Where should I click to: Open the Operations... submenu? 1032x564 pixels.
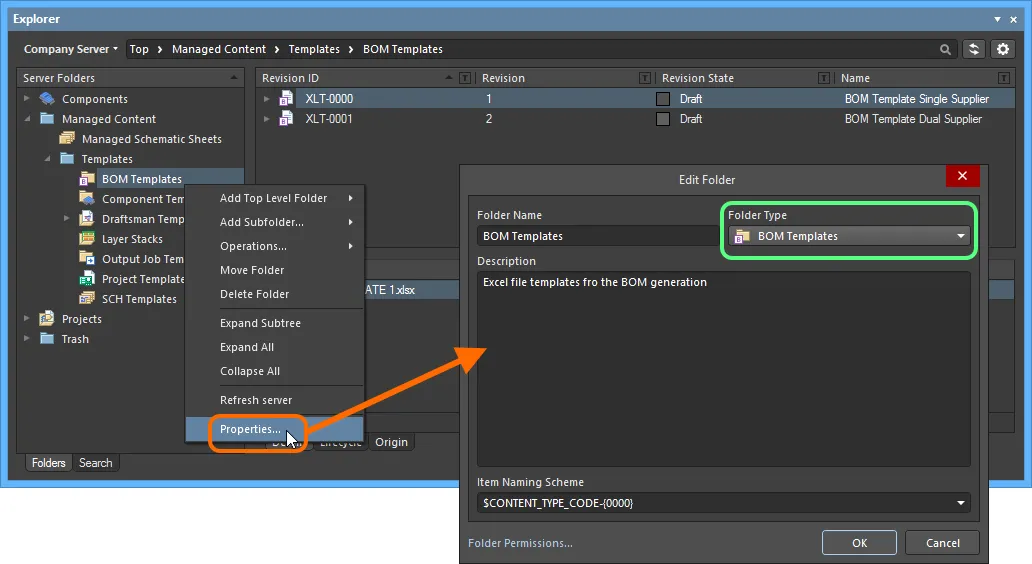pos(274,246)
